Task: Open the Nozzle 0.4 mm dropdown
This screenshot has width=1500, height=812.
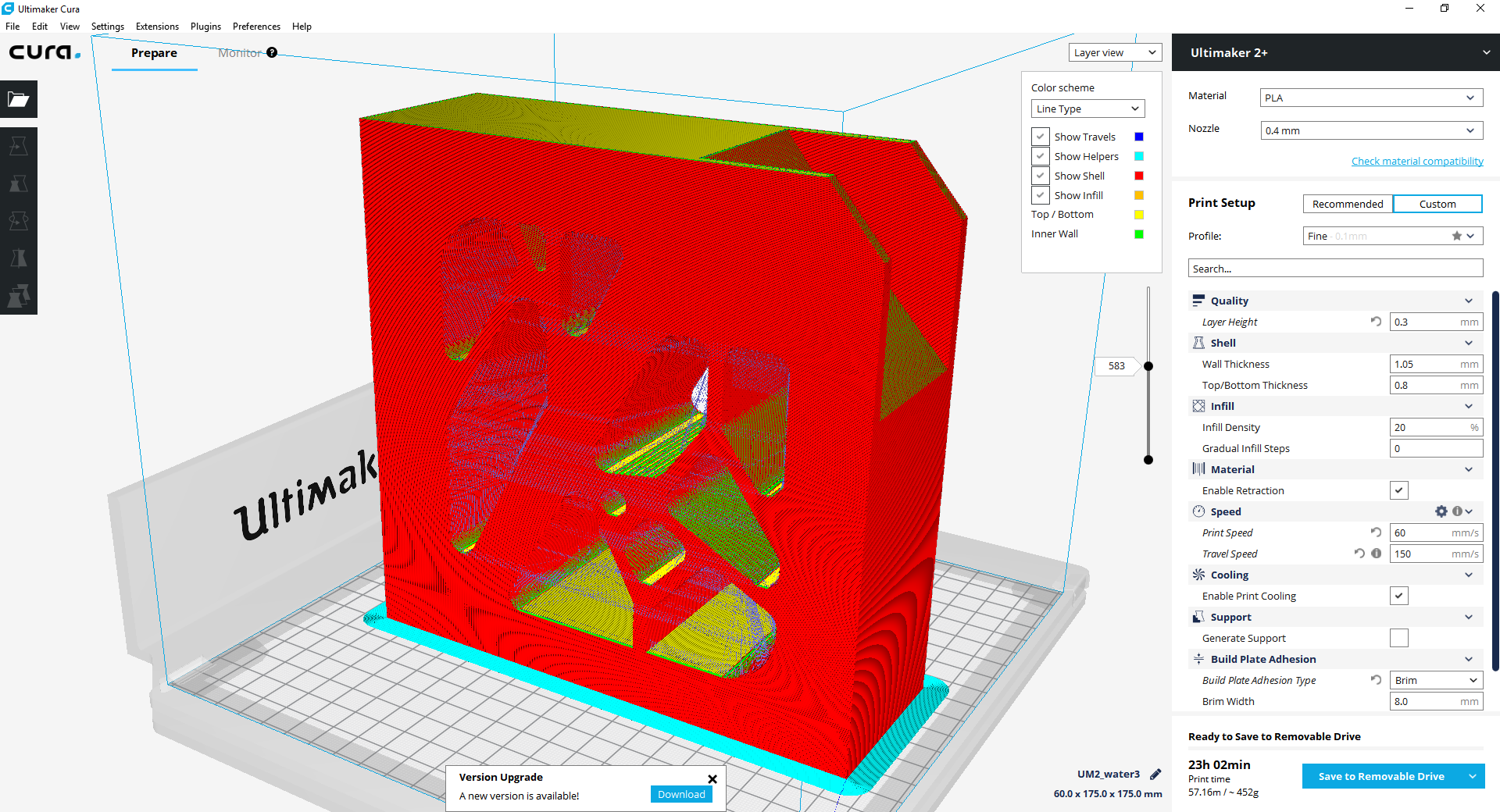Action: 1371,130
